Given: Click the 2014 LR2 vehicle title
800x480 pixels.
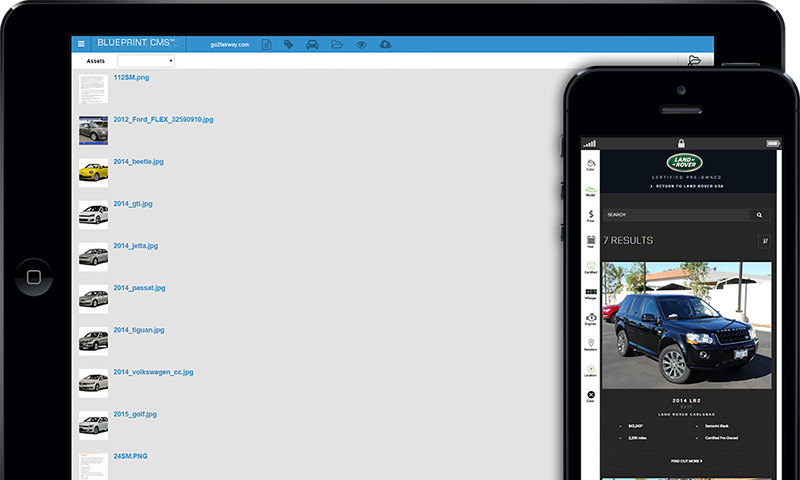Looking at the screenshot, I should coord(687,400).
